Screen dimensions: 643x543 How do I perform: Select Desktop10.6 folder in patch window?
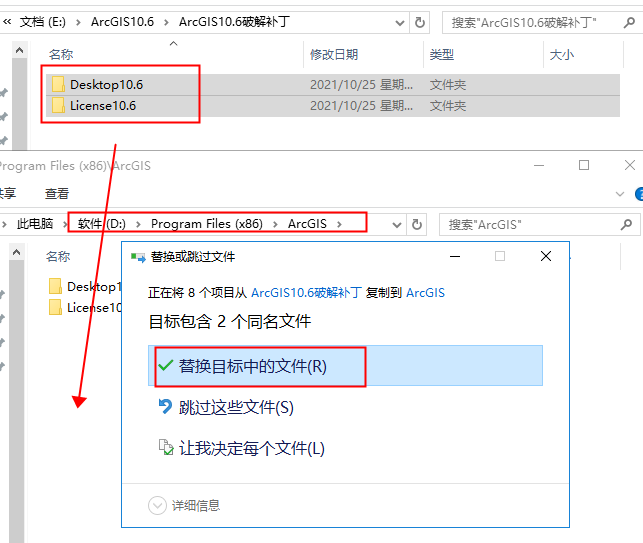[106, 84]
